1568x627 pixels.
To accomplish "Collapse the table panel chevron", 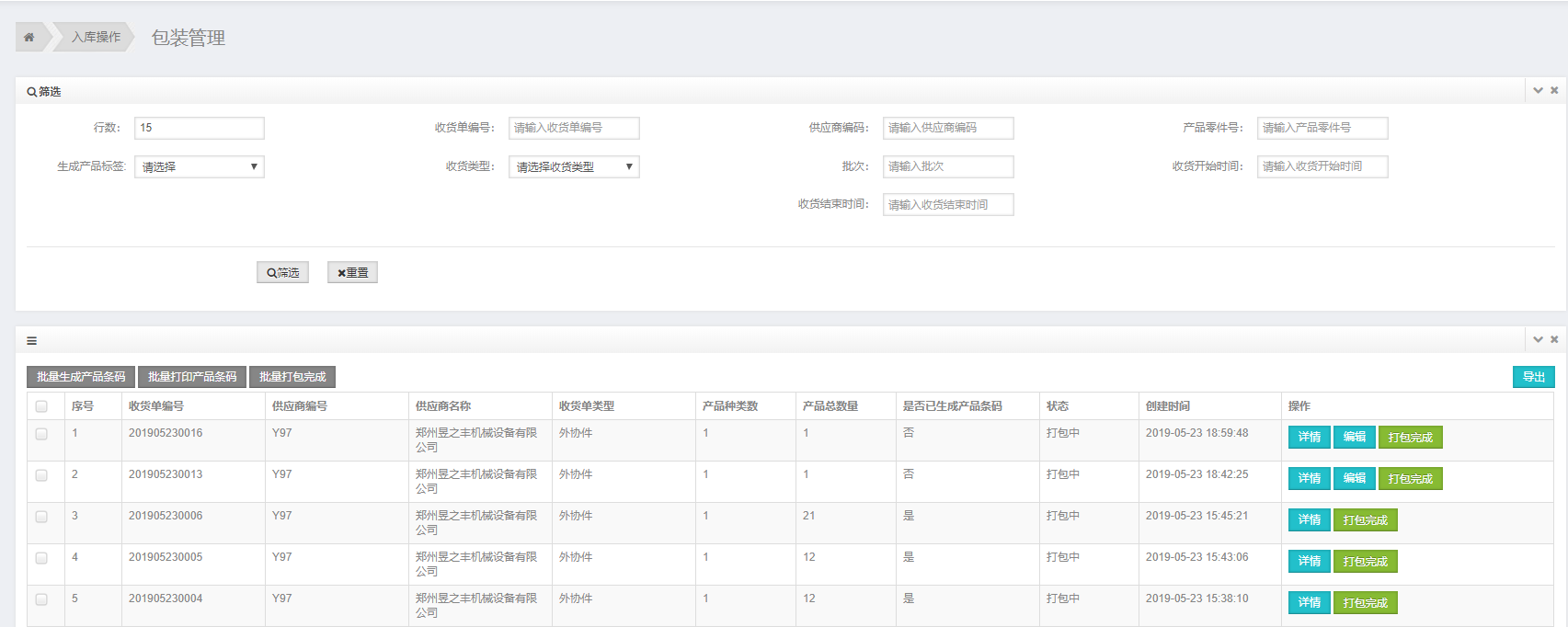I will [x=1538, y=339].
